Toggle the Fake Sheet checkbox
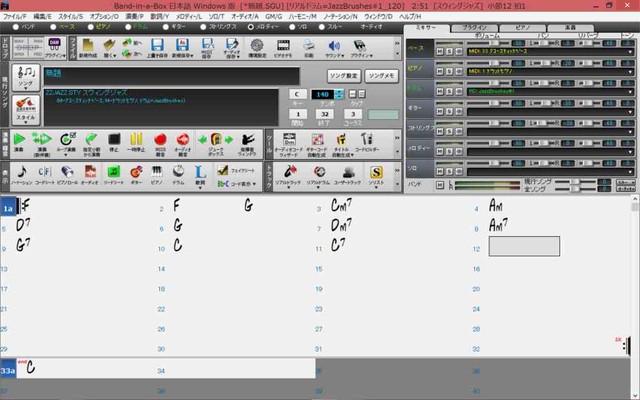Screen dimensions: 640x400 click(223, 170)
